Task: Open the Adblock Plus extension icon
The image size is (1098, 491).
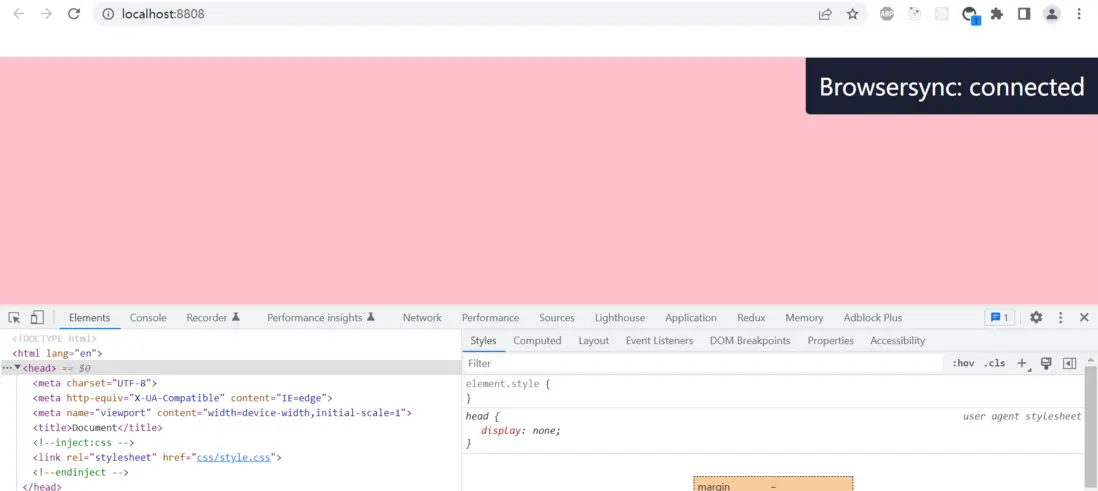Action: (x=887, y=14)
